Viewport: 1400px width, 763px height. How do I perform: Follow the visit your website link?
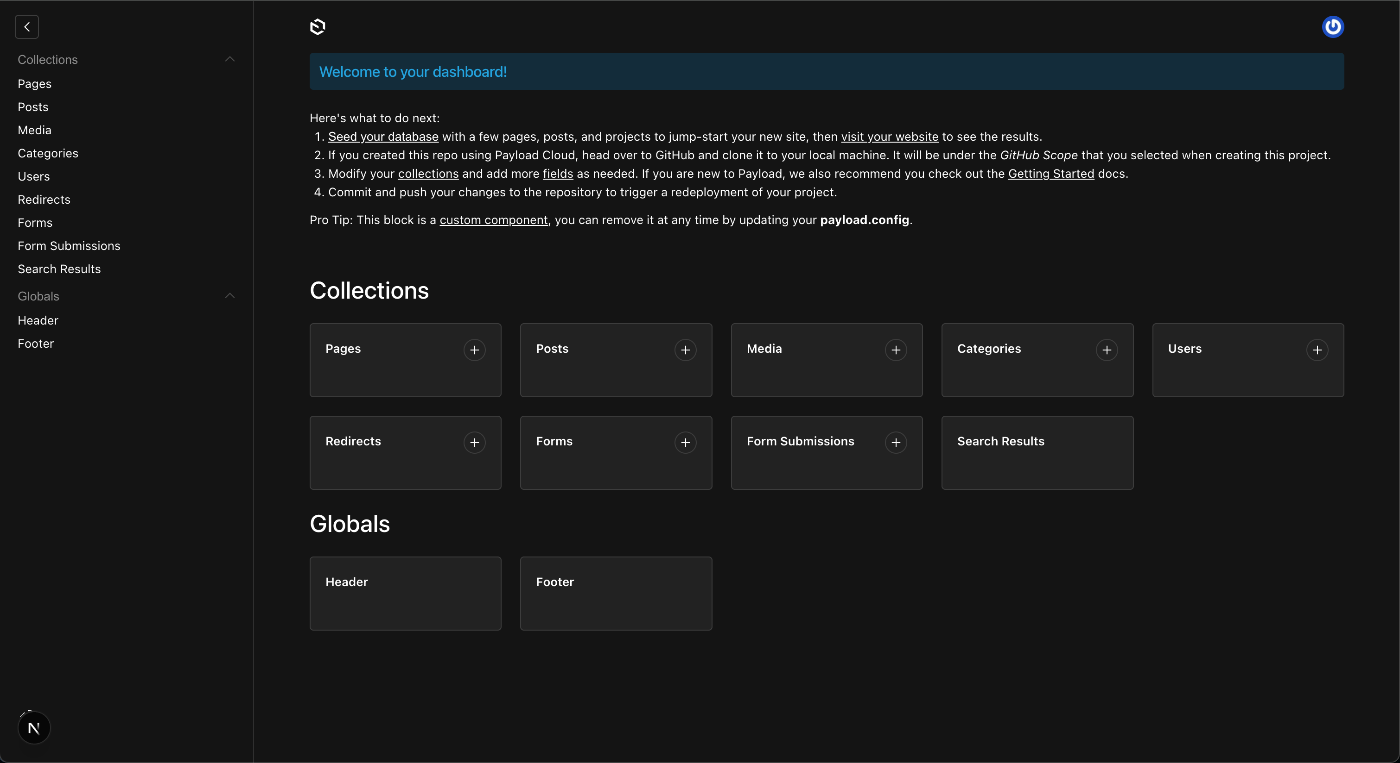[890, 137]
